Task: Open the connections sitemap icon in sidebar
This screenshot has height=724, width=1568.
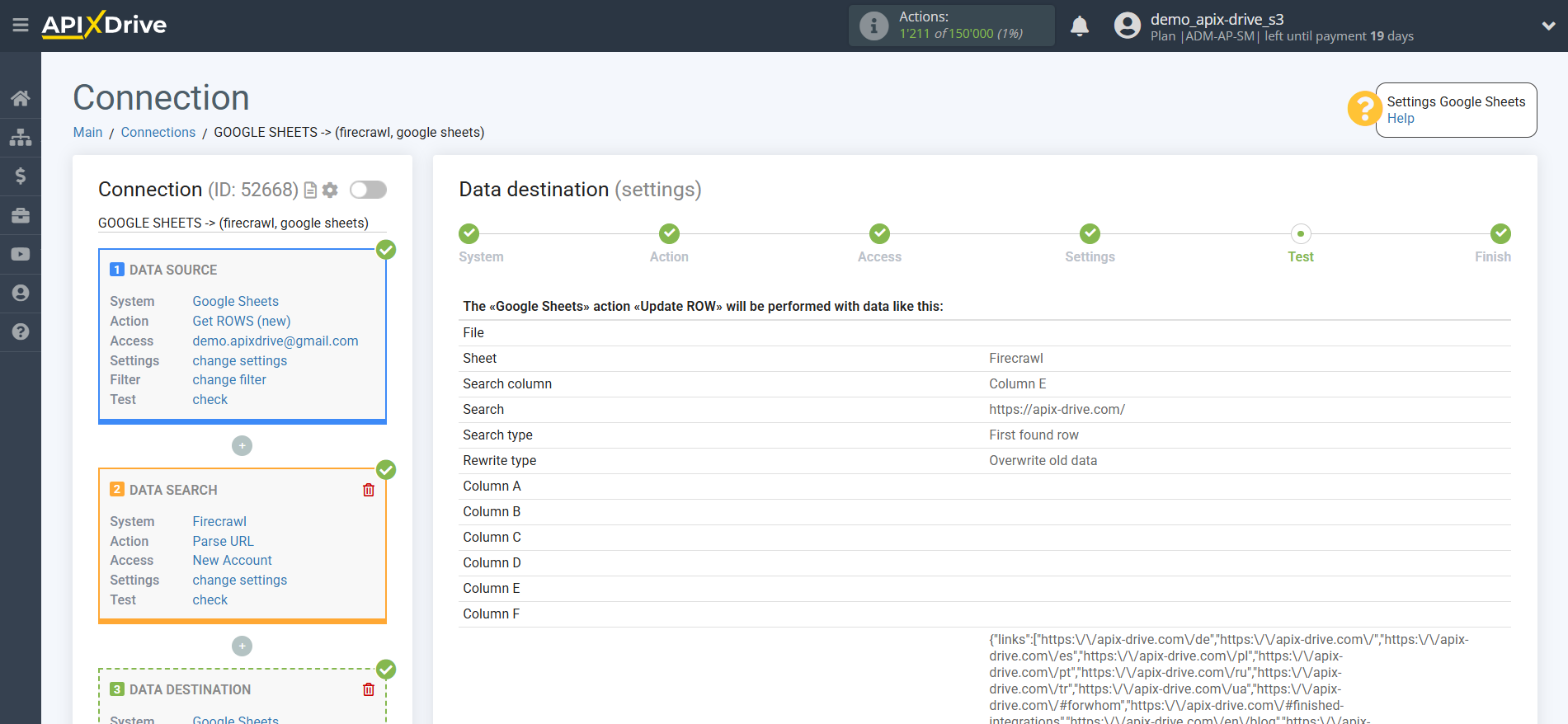Action: 21,138
